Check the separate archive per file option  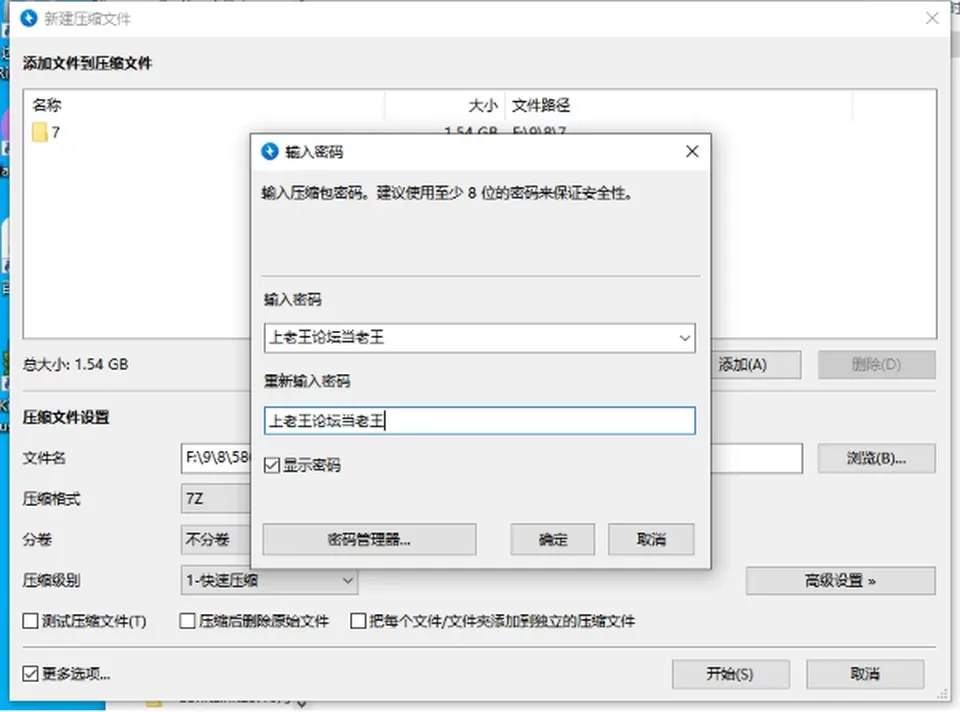358,621
